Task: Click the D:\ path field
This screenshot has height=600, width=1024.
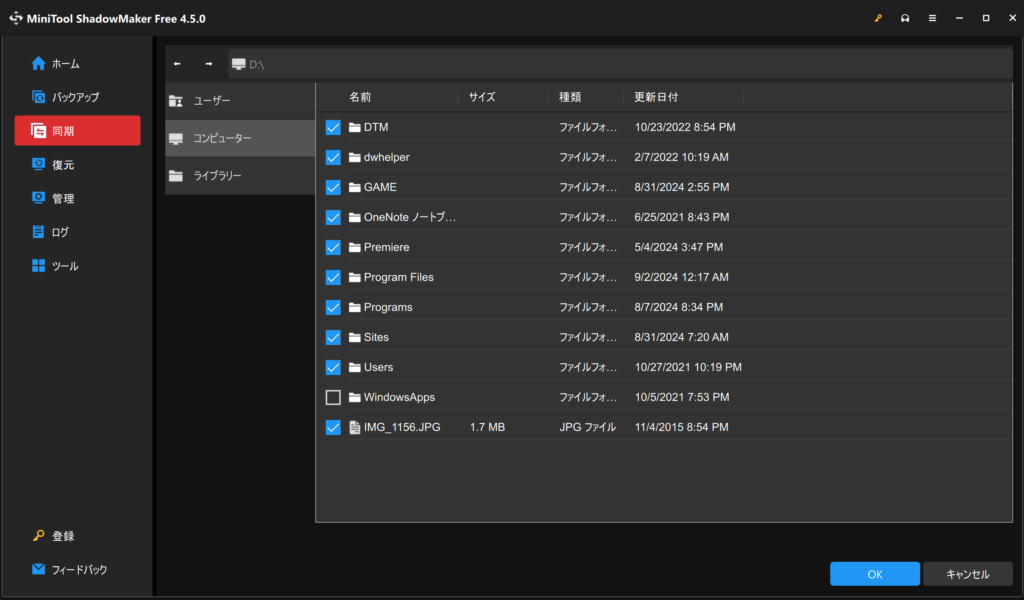Action: click(620, 64)
